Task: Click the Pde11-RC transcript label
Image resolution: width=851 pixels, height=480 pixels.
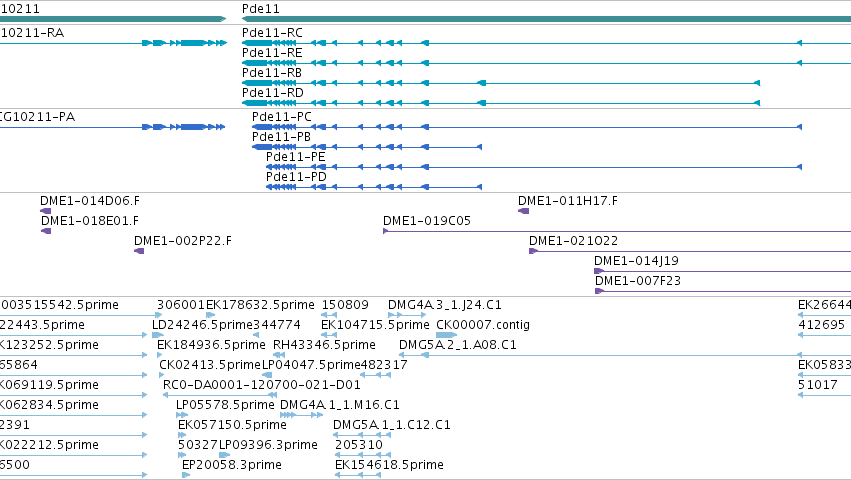Action: click(272, 33)
